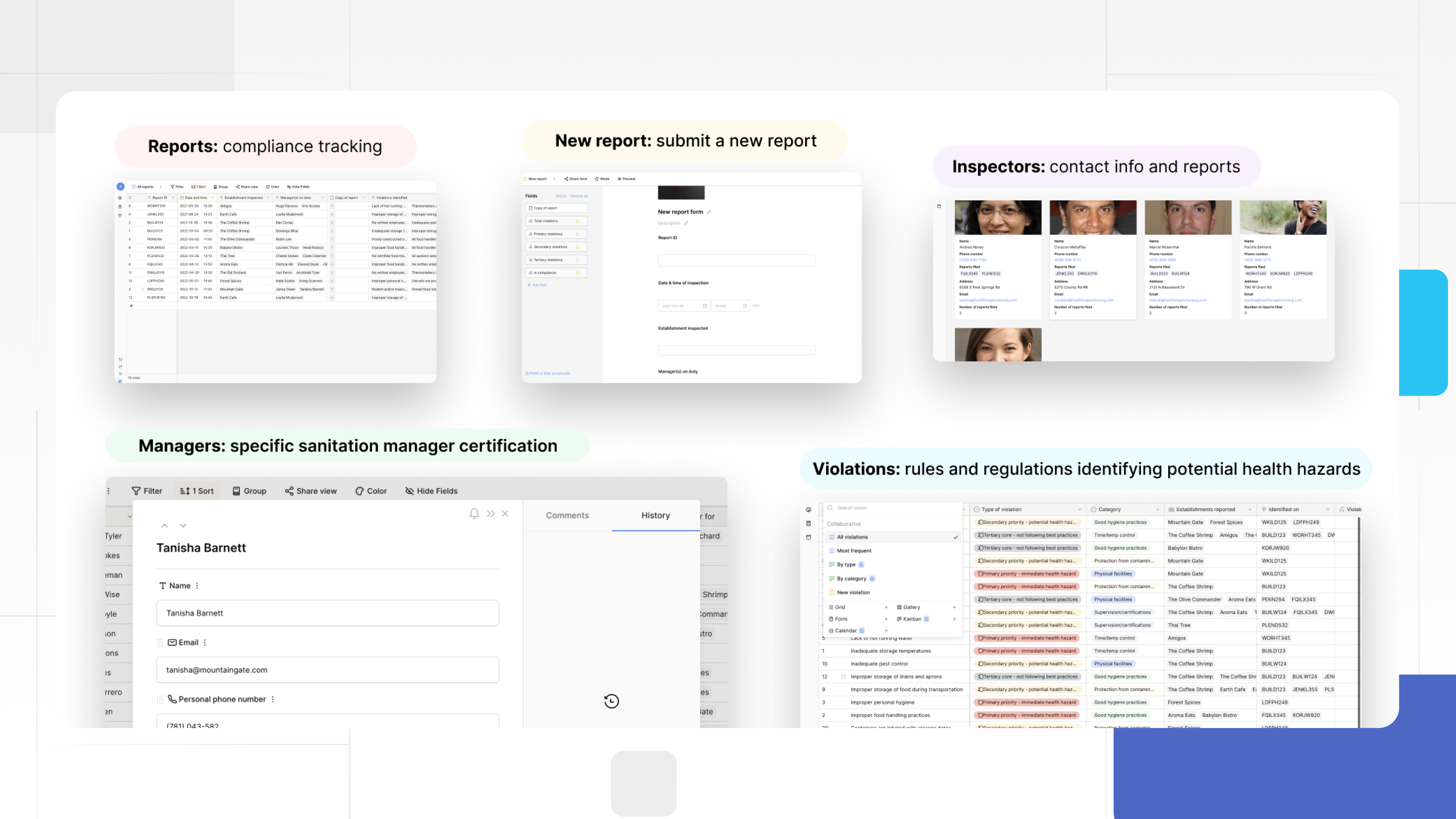
Task: Select the Total violations field item
Action: coord(556,221)
